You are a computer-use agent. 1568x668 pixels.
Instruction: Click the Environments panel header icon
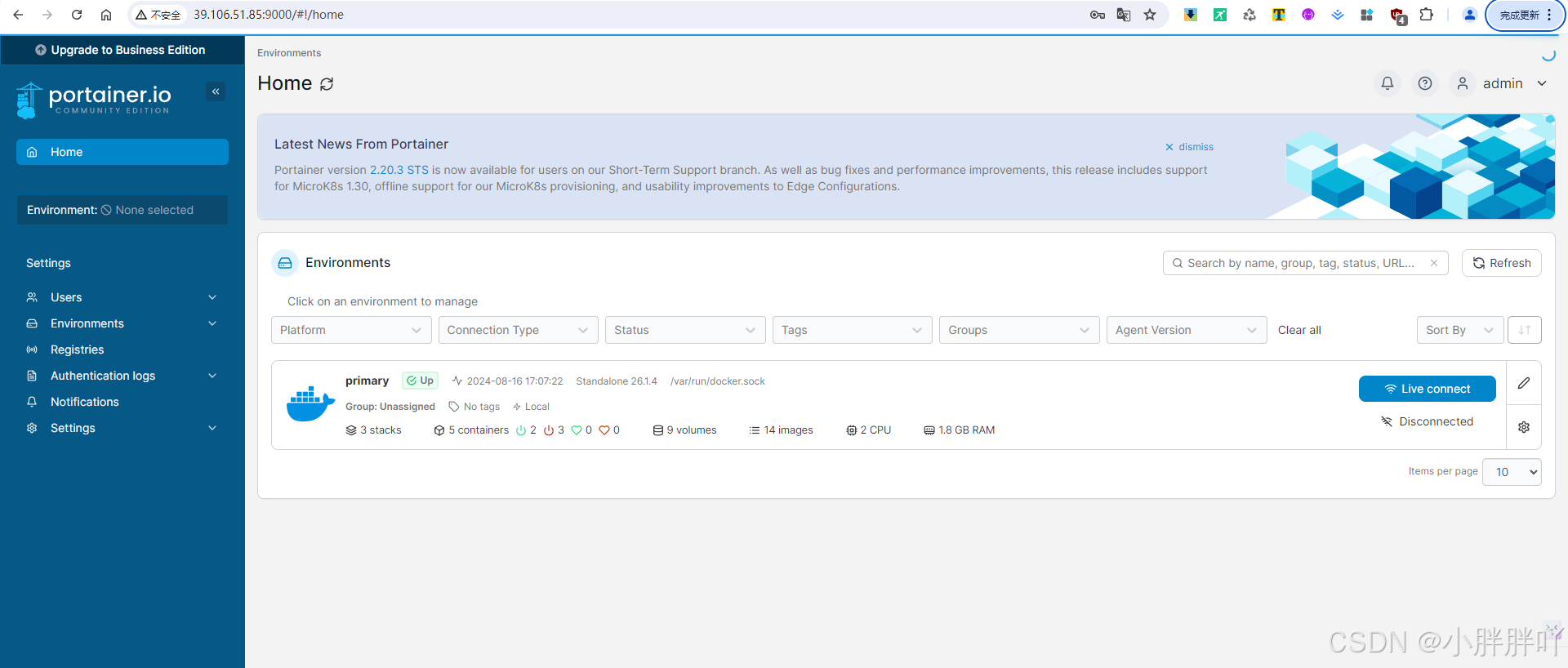(285, 263)
